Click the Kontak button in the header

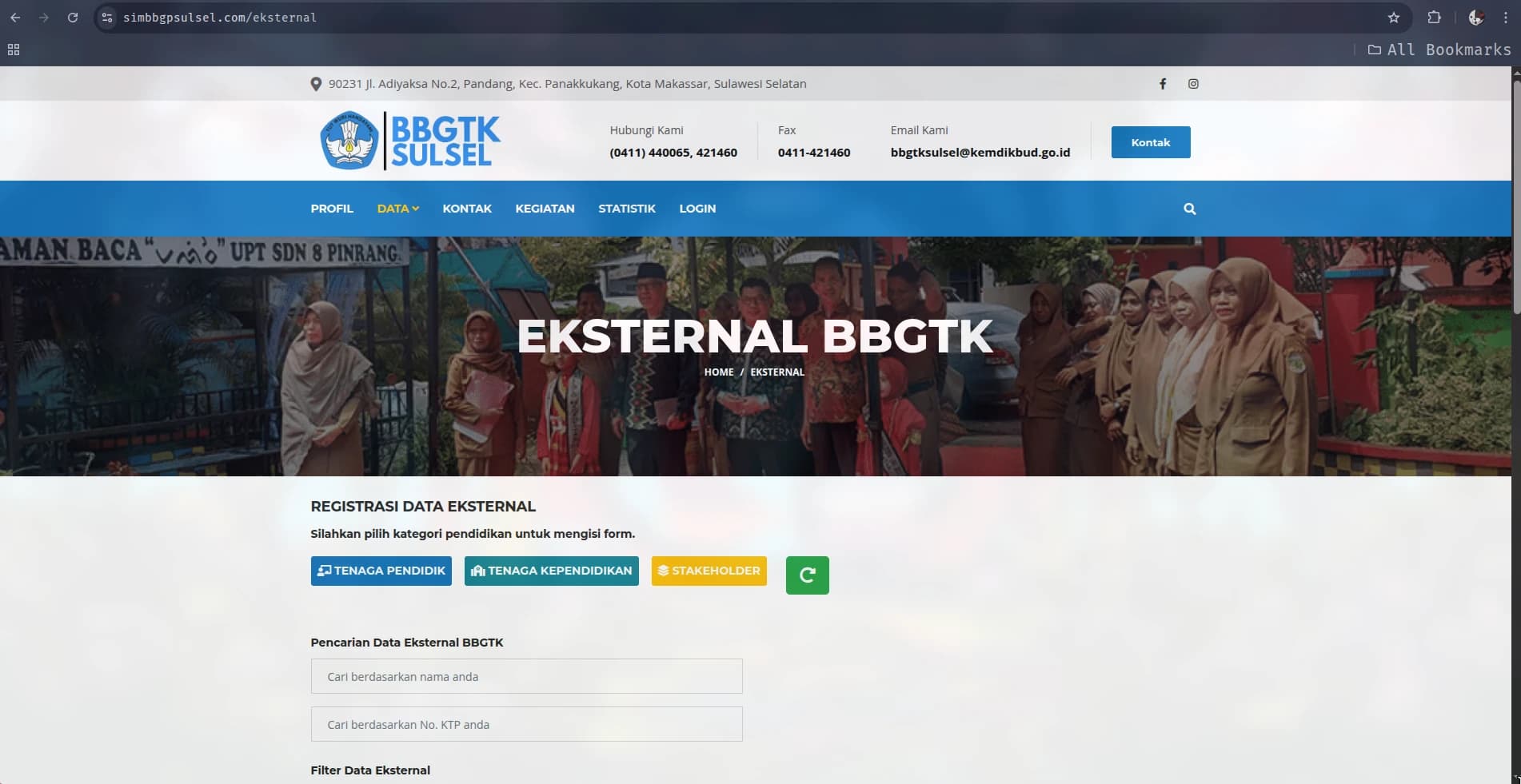click(1150, 141)
